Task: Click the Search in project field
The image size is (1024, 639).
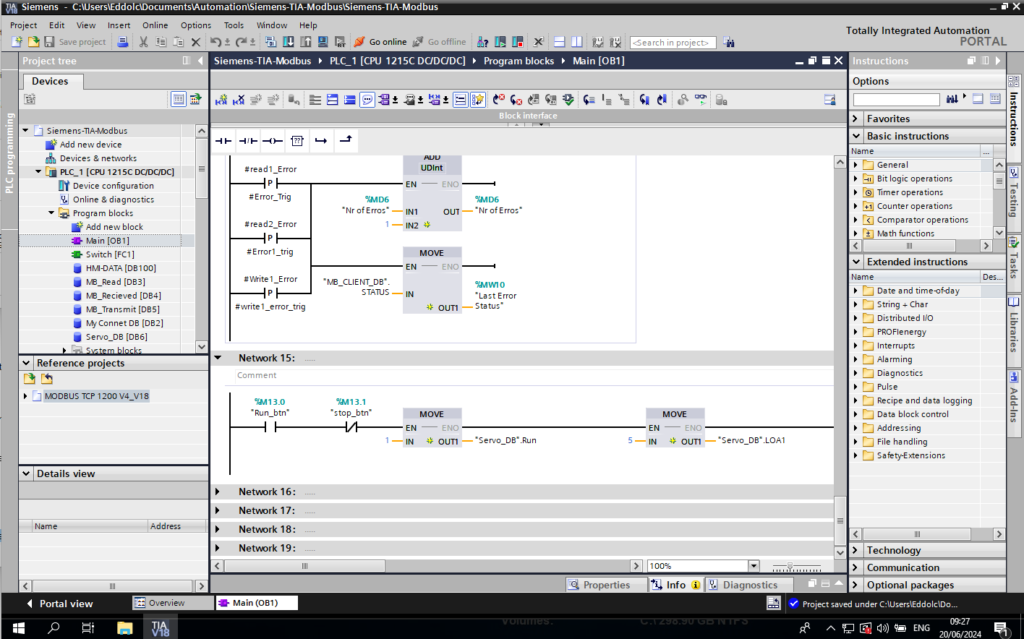Action: pyautogui.click(x=673, y=42)
